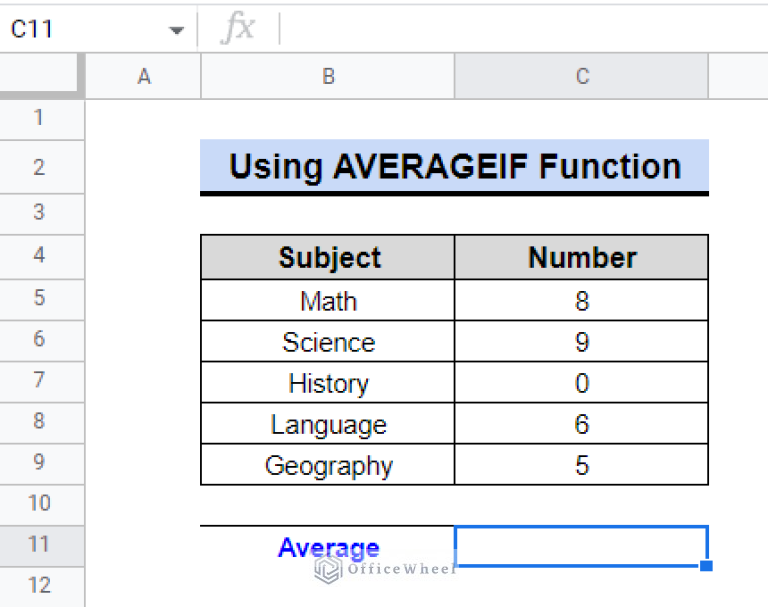
Task: Click the History cell
Action: click(x=328, y=383)
